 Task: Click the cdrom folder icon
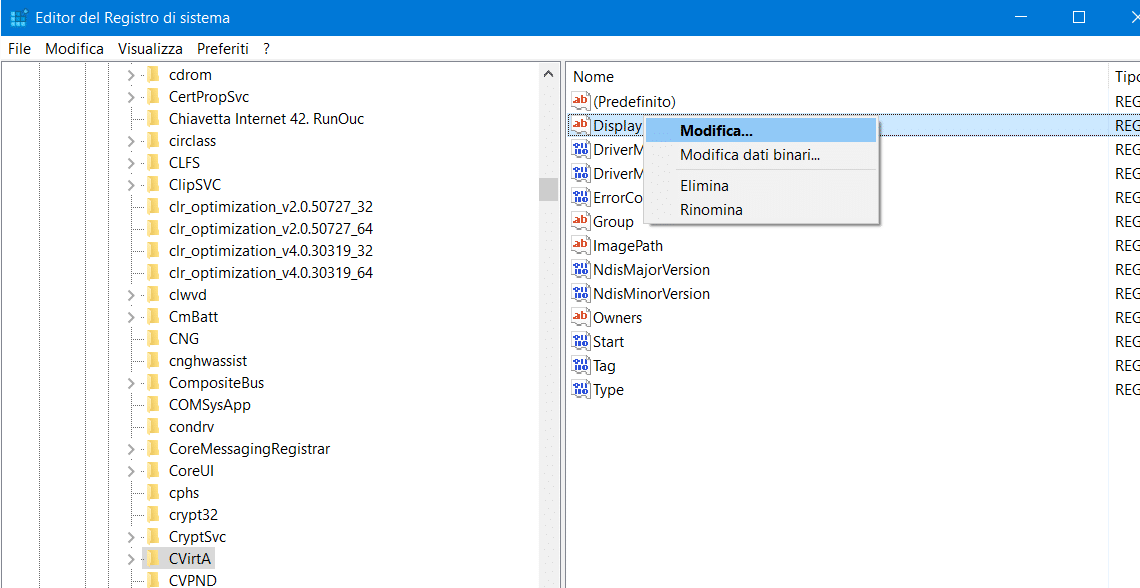153,74
